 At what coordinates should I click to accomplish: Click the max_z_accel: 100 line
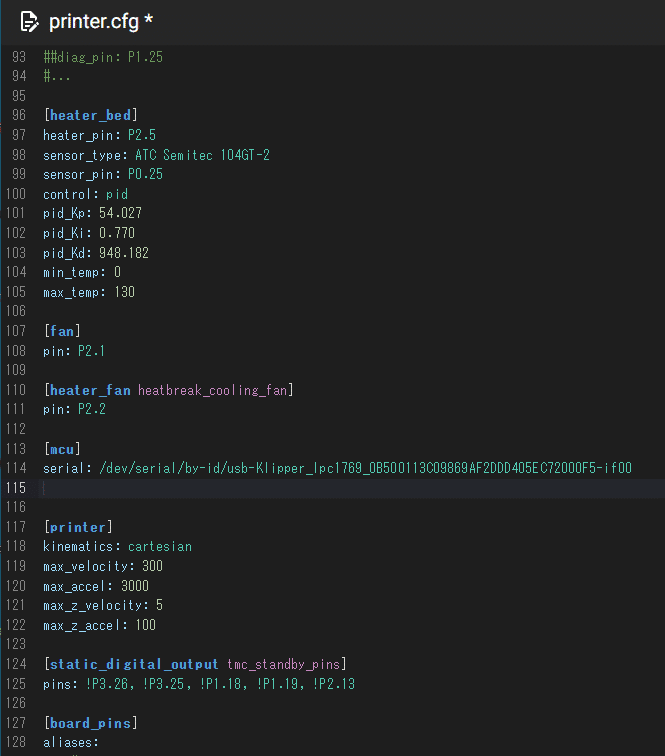coord(99,625)
